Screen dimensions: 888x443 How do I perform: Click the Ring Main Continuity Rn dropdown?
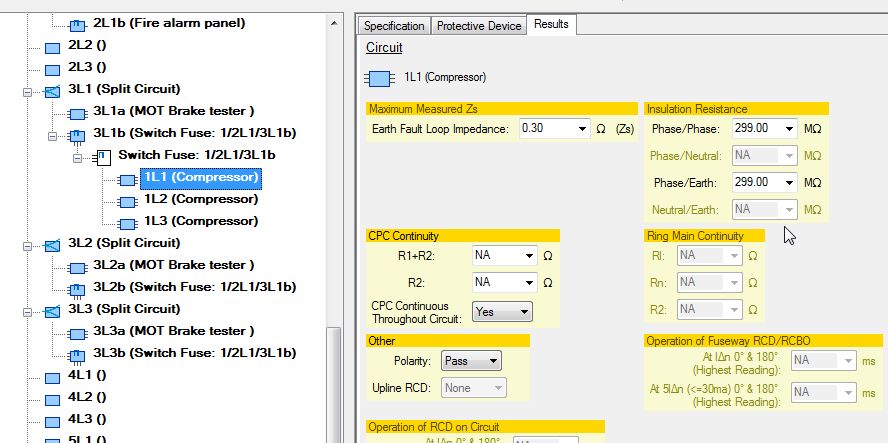(710, 283)
